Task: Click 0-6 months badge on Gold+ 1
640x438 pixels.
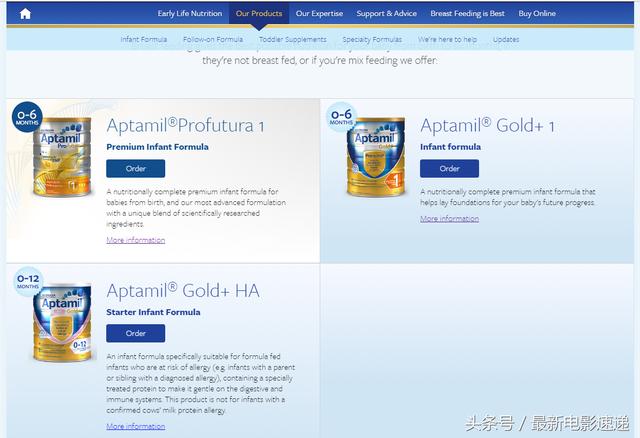Action: [x=341, y=117]
